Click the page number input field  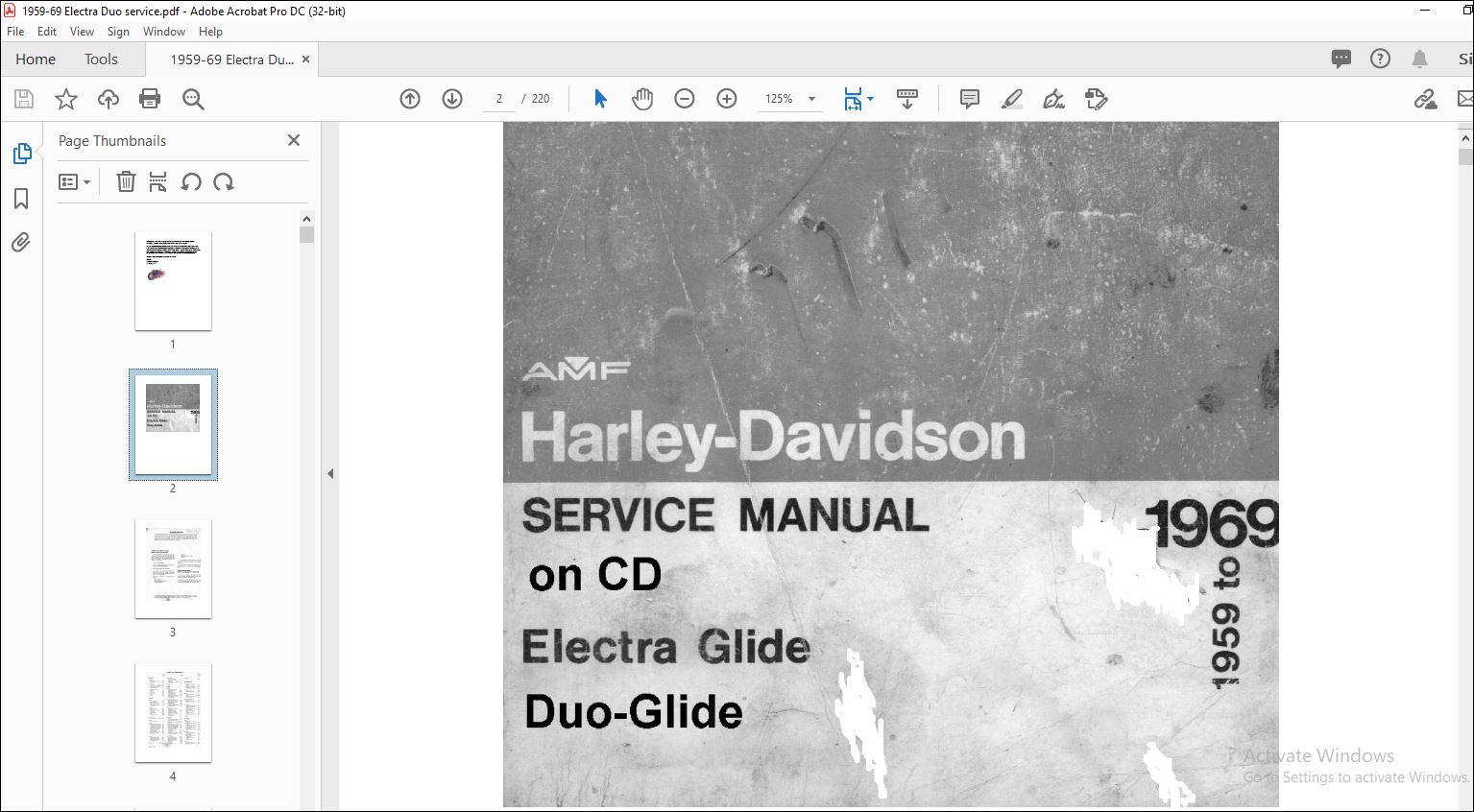[499, 99]
